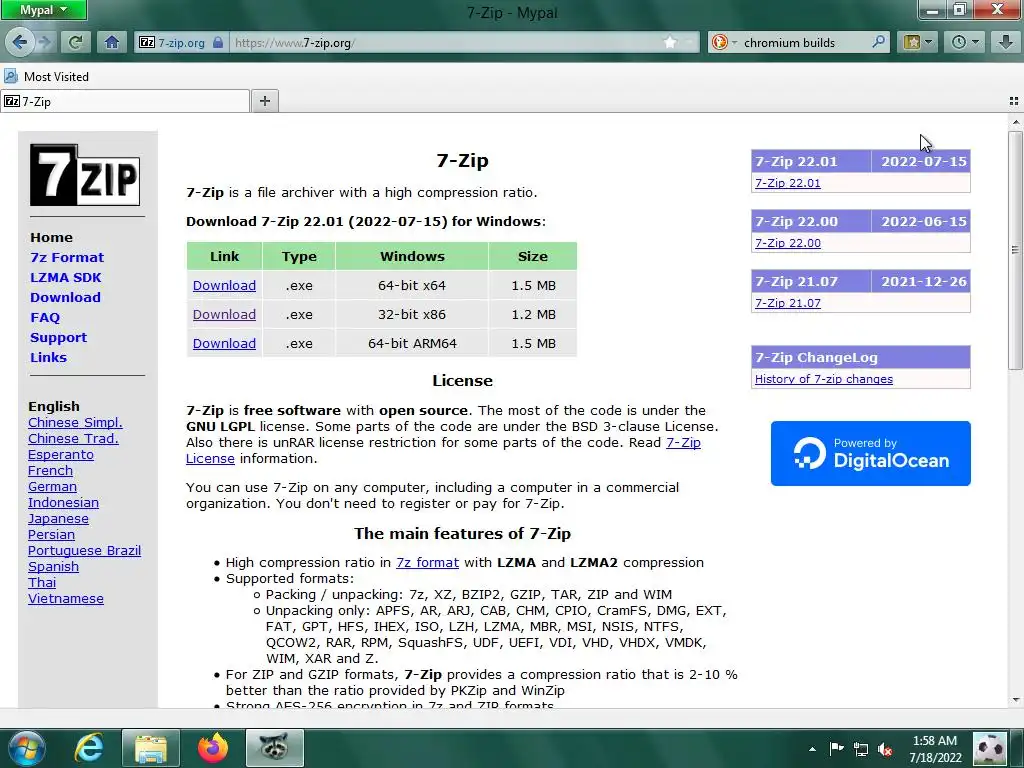The width and height of the screenshot is (1024, 768).
Task: Follow the 7z format link
Action: click(x=427, y=562)
